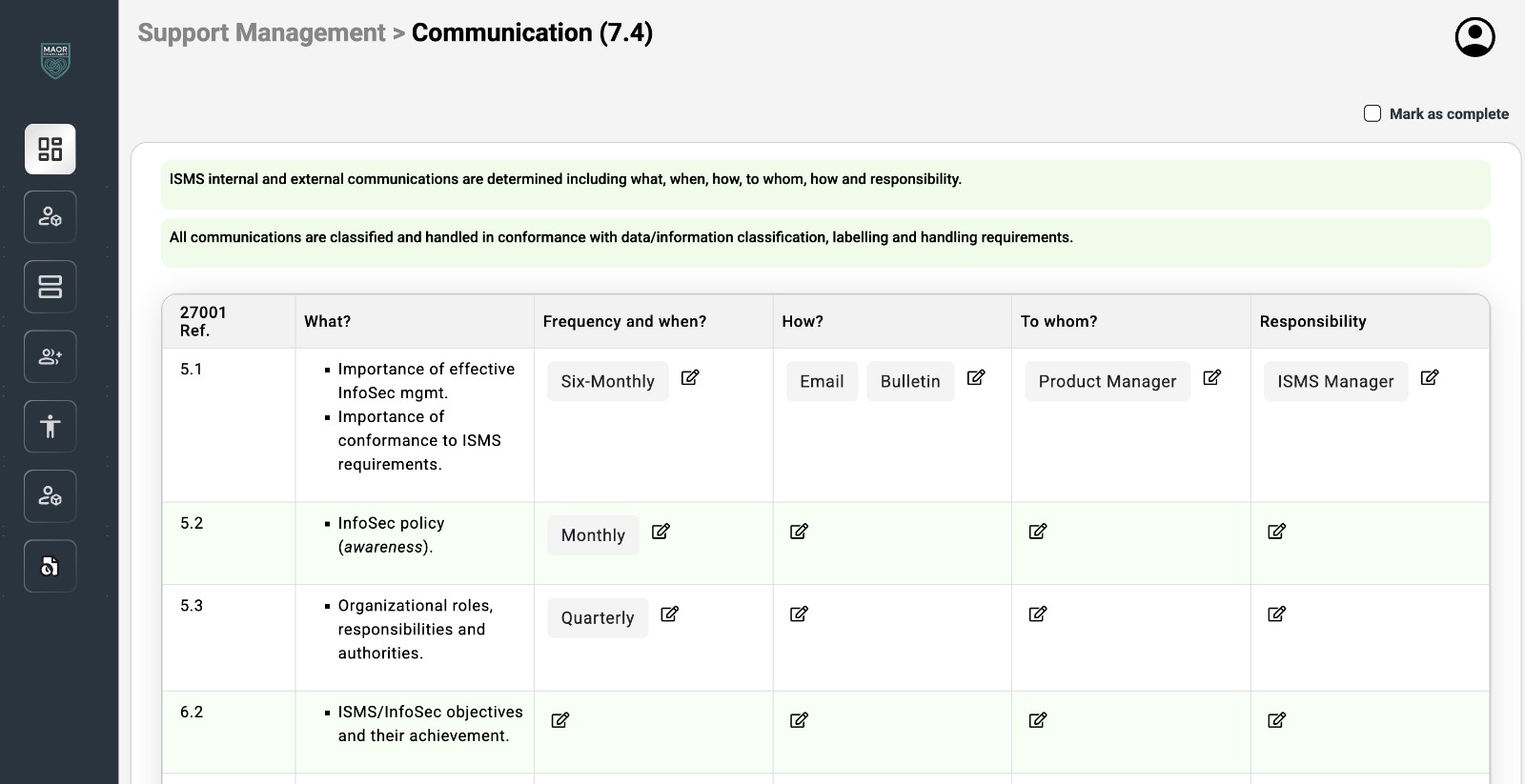Click the user profile avatar icon
The height and width of the screenshot is (784, 1525).
click(1474, 37)
